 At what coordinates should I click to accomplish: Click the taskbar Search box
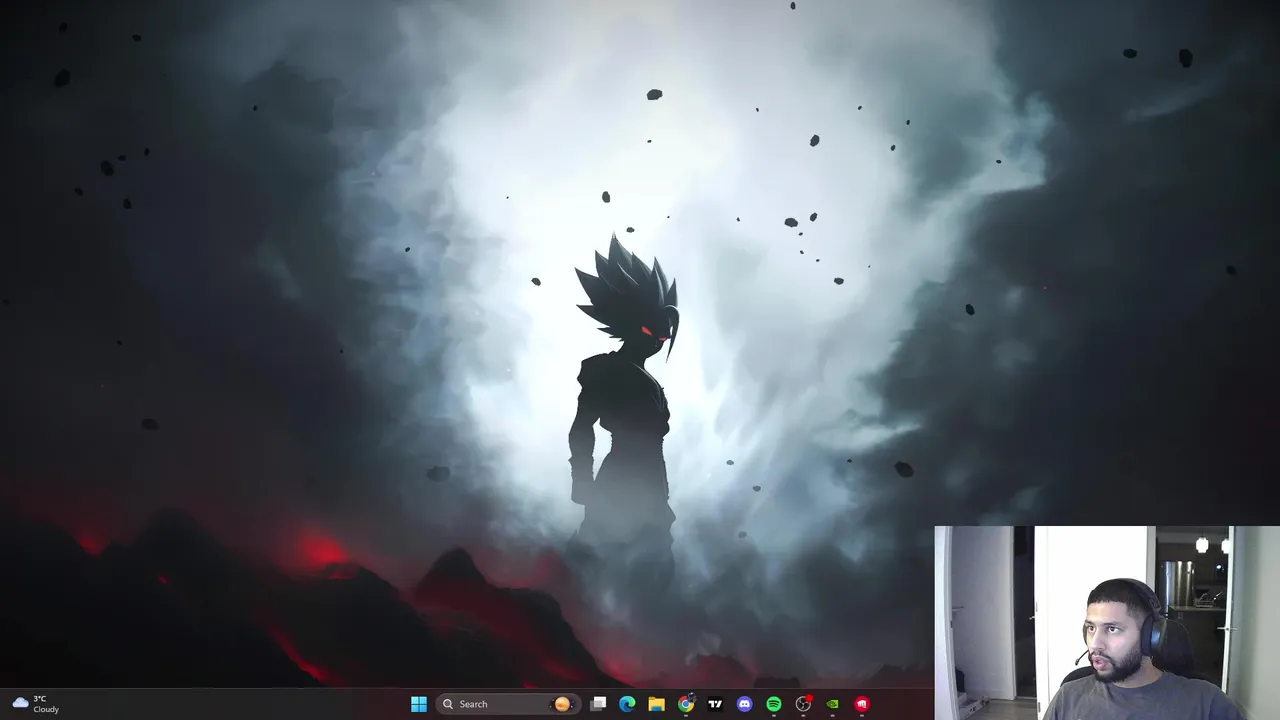point(508,704)
